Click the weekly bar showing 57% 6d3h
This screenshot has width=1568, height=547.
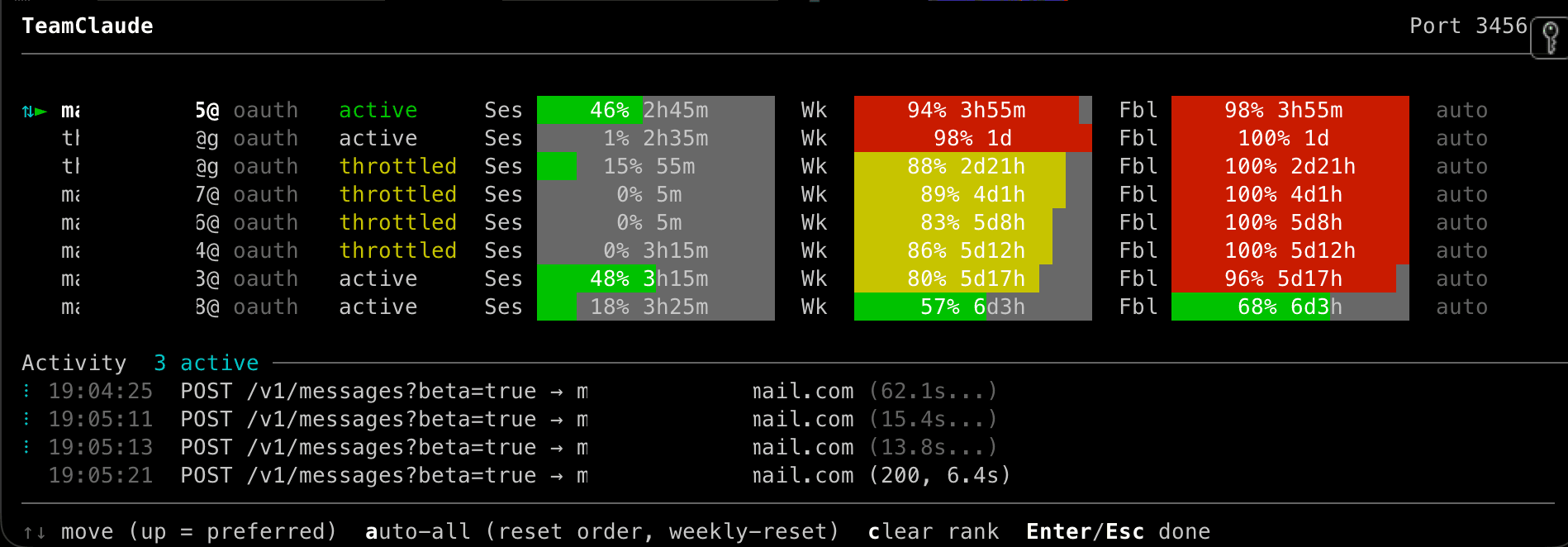click(x=973, y=307)
